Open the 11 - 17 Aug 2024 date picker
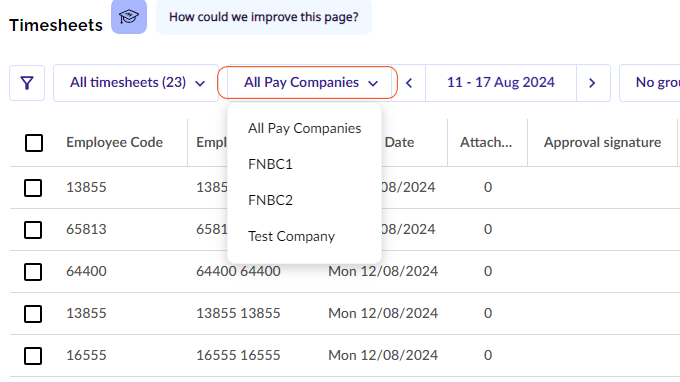 point(501,83)
